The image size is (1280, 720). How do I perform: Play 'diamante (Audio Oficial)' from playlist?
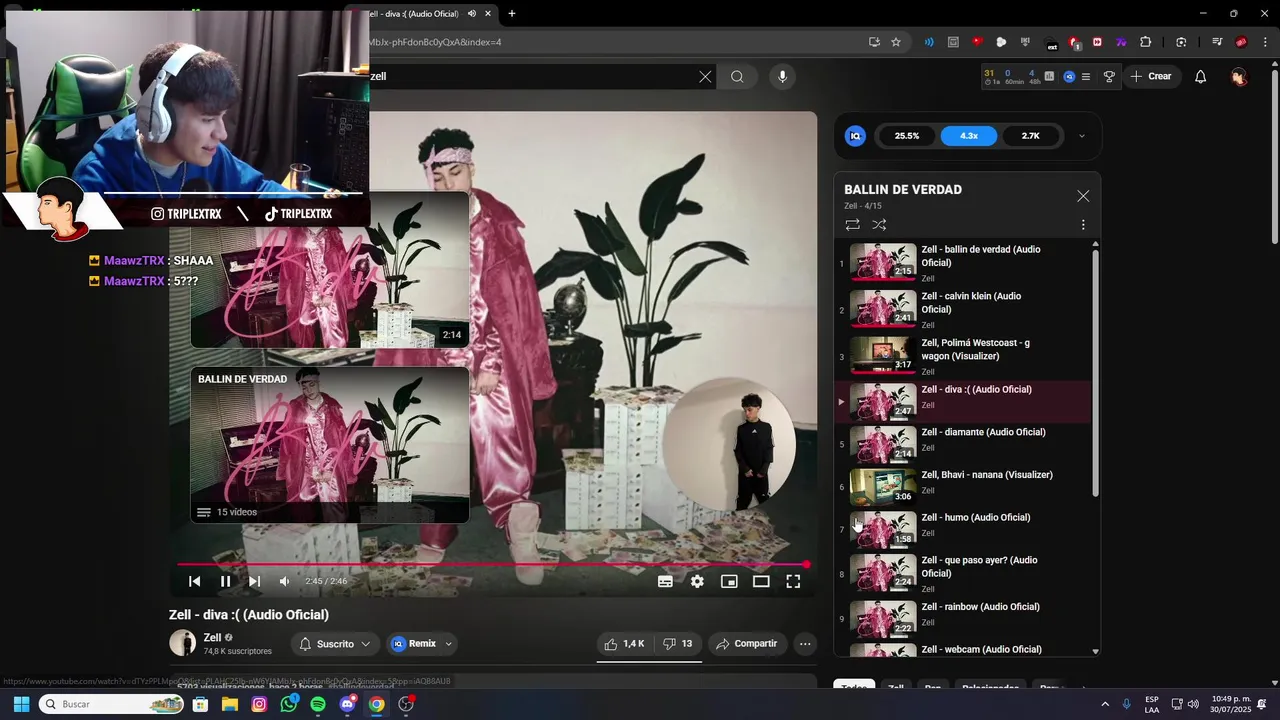click(962, 444)
